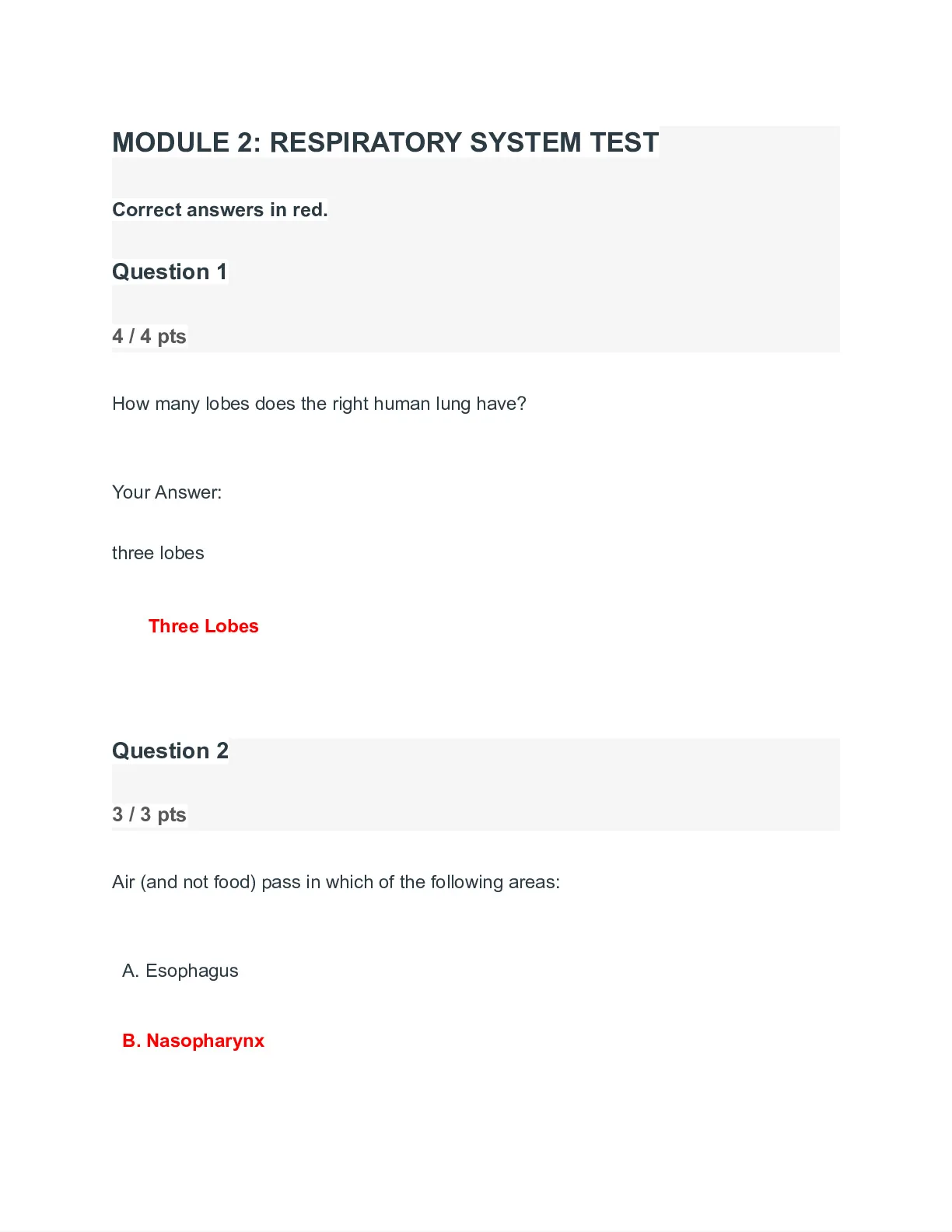This screenshot has height=1232, width=952.
Task: Click the gray header band beside Question 2
Action: (534, 784)
